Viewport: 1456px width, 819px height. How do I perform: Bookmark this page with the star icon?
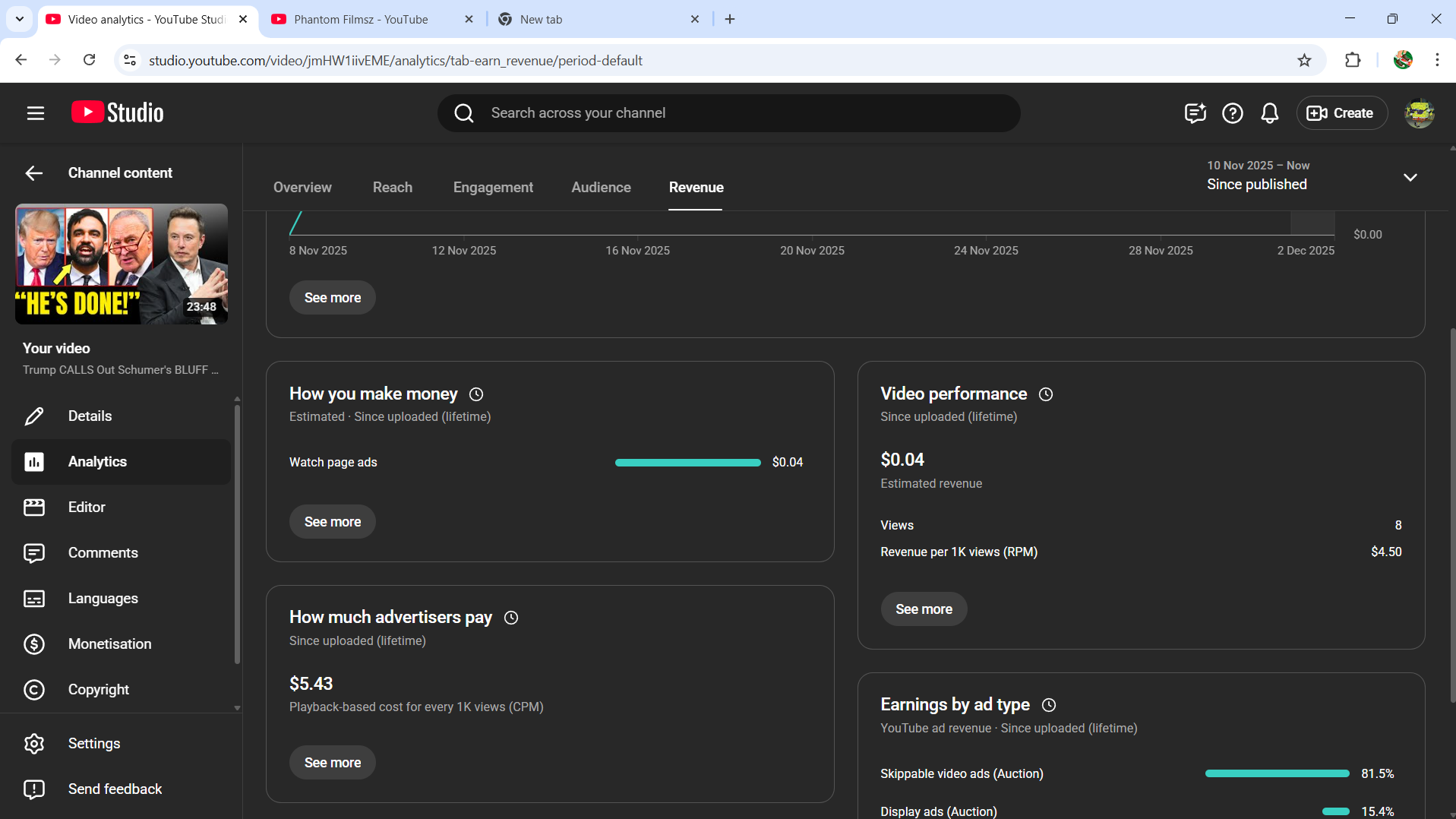coord(1304,61)
